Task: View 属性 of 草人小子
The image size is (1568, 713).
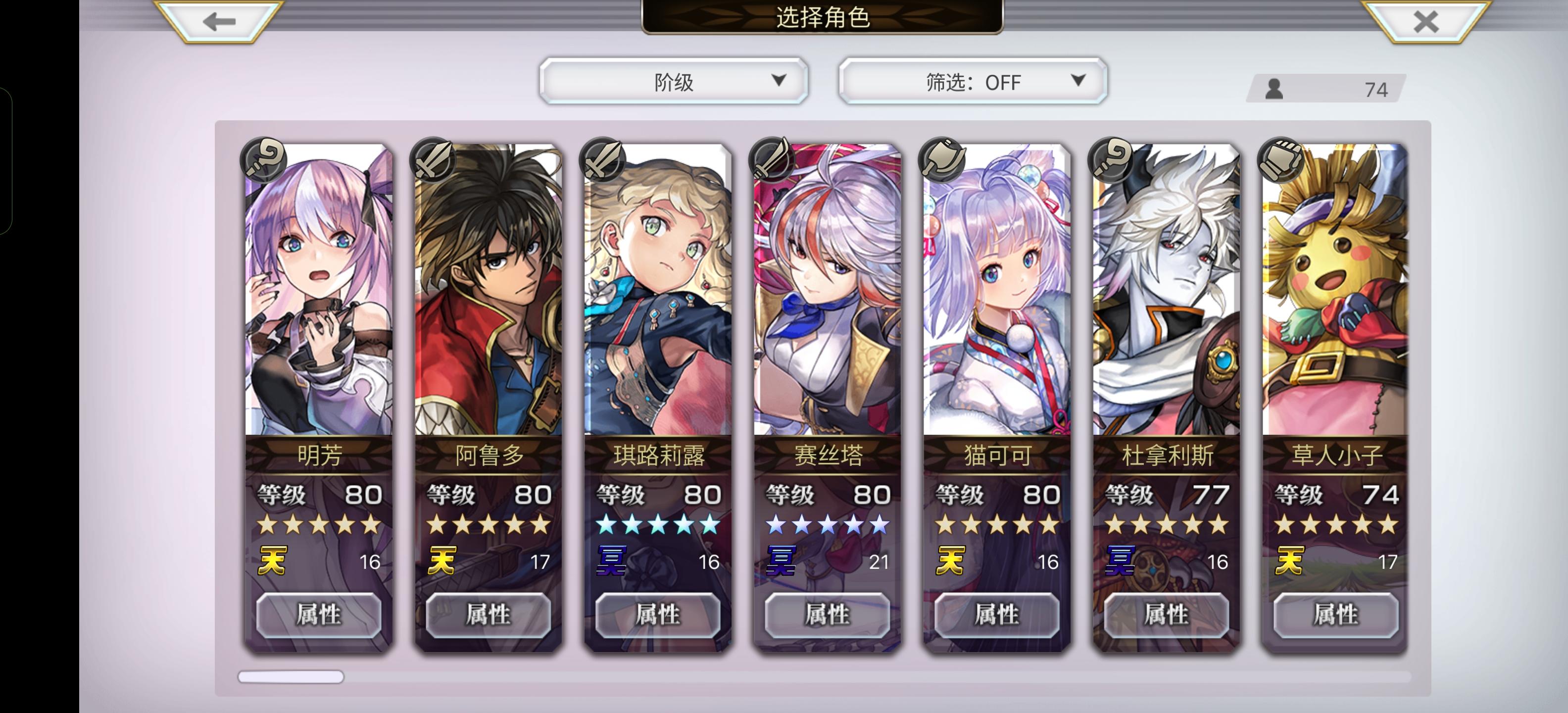Action: coord(1336,614)
